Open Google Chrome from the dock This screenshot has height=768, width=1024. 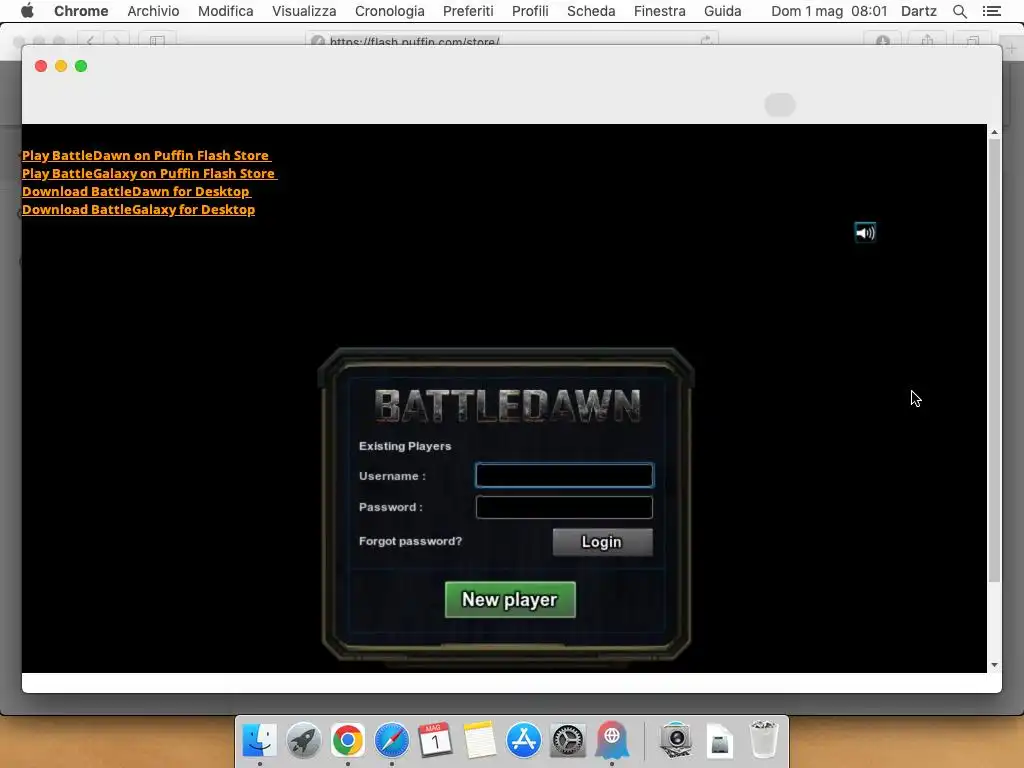click(347, 740)
